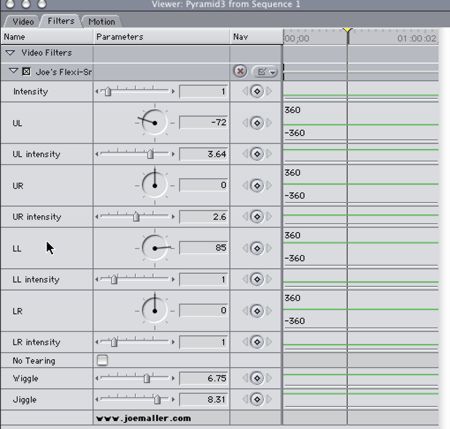The image size is (450, 429).
Task: Switch to the Motion tab
Action: [102, 22]
